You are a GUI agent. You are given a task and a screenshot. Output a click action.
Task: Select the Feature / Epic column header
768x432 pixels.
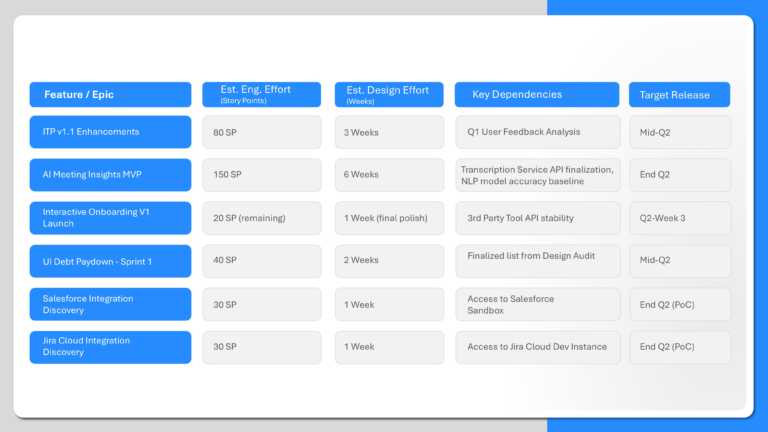coord(110,95)
